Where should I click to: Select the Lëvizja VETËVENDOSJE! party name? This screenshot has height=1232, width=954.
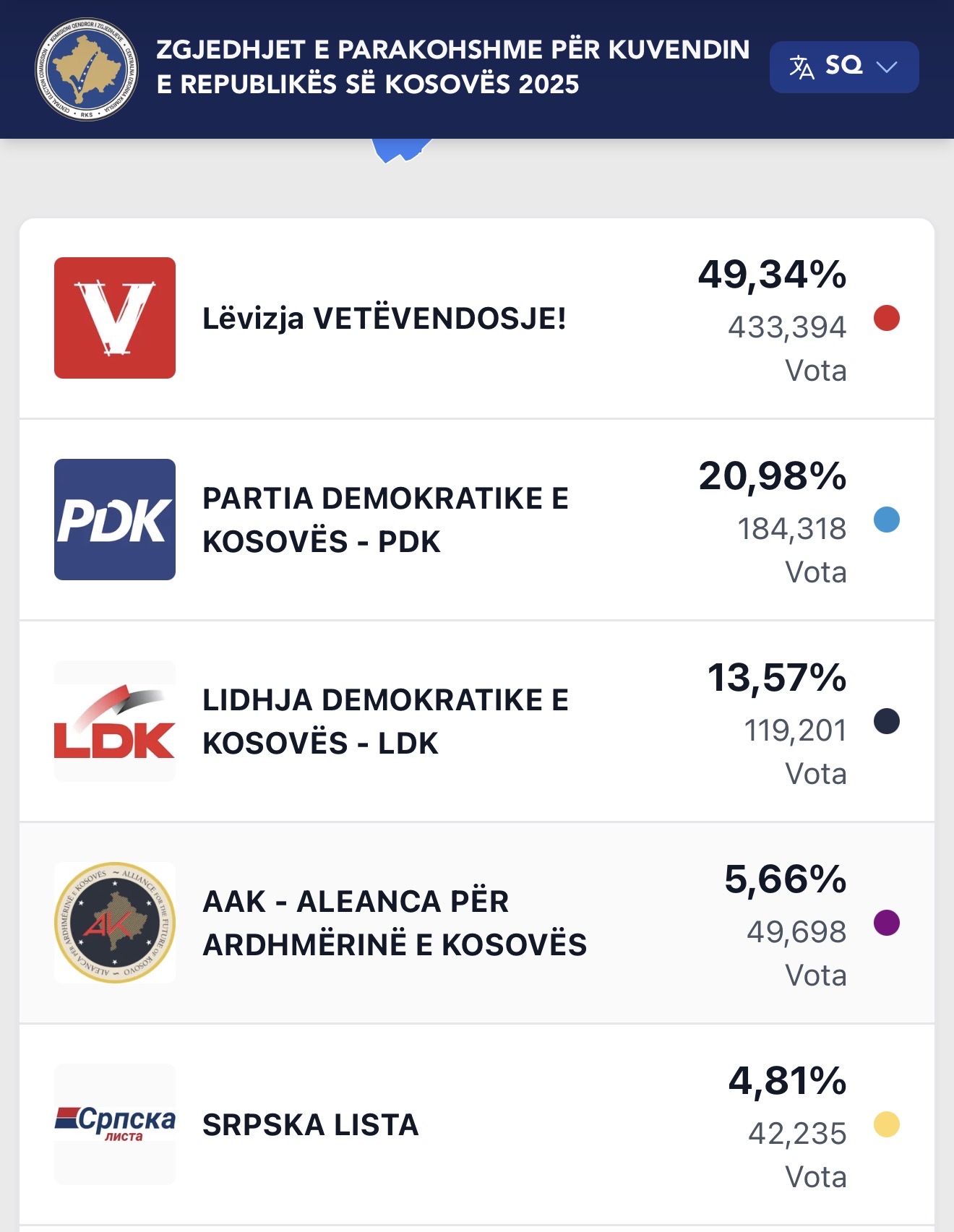[384, 319]
